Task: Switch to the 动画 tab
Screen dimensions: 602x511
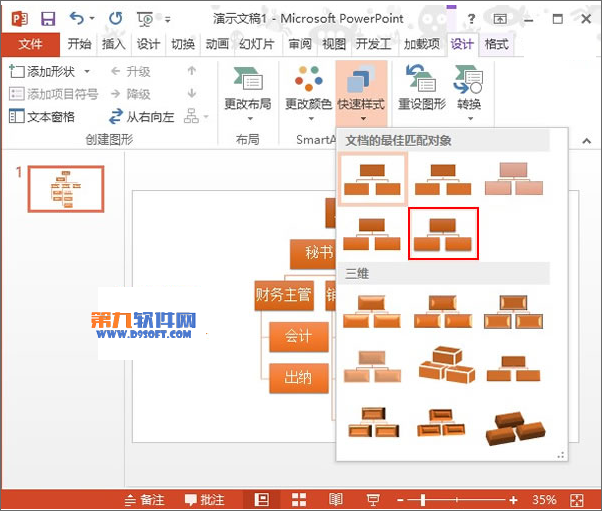Action: pos(217,44)
